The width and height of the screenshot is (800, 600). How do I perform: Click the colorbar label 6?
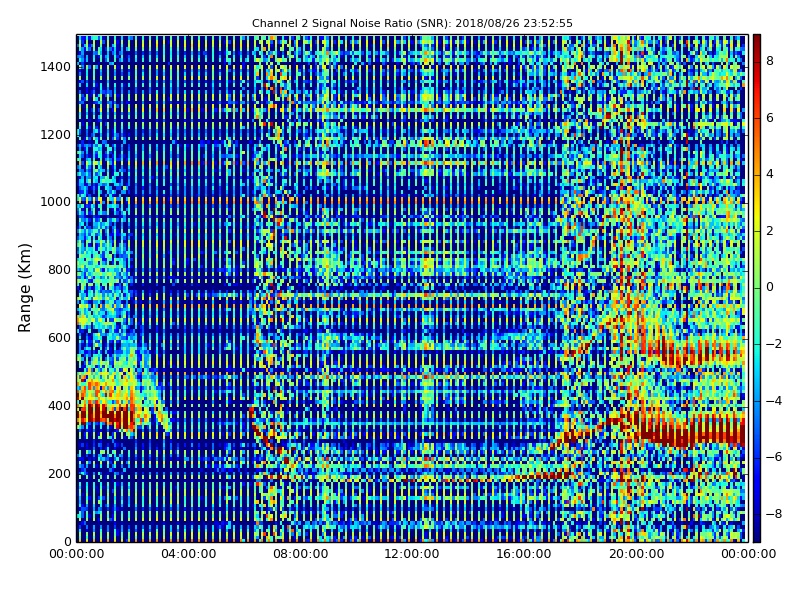[x=770, y=118]
